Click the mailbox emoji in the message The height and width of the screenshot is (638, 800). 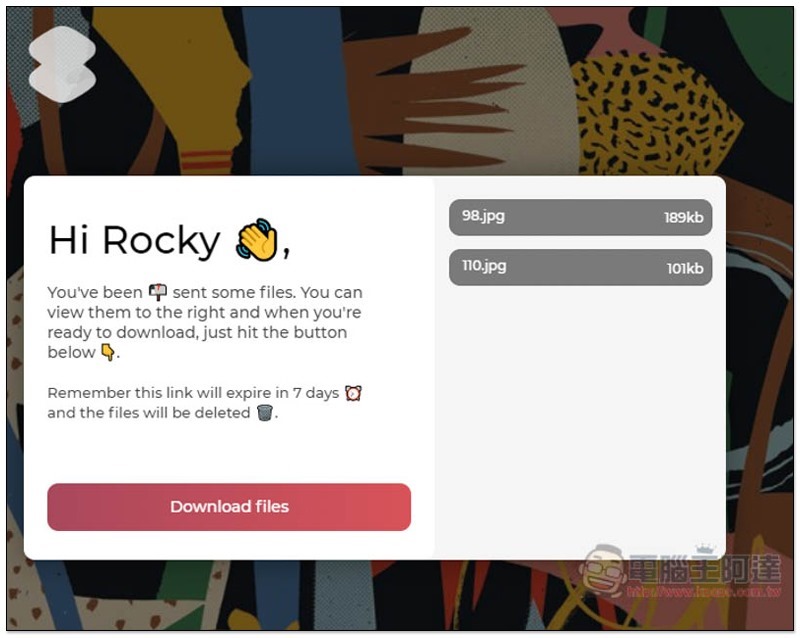(158, 292)
